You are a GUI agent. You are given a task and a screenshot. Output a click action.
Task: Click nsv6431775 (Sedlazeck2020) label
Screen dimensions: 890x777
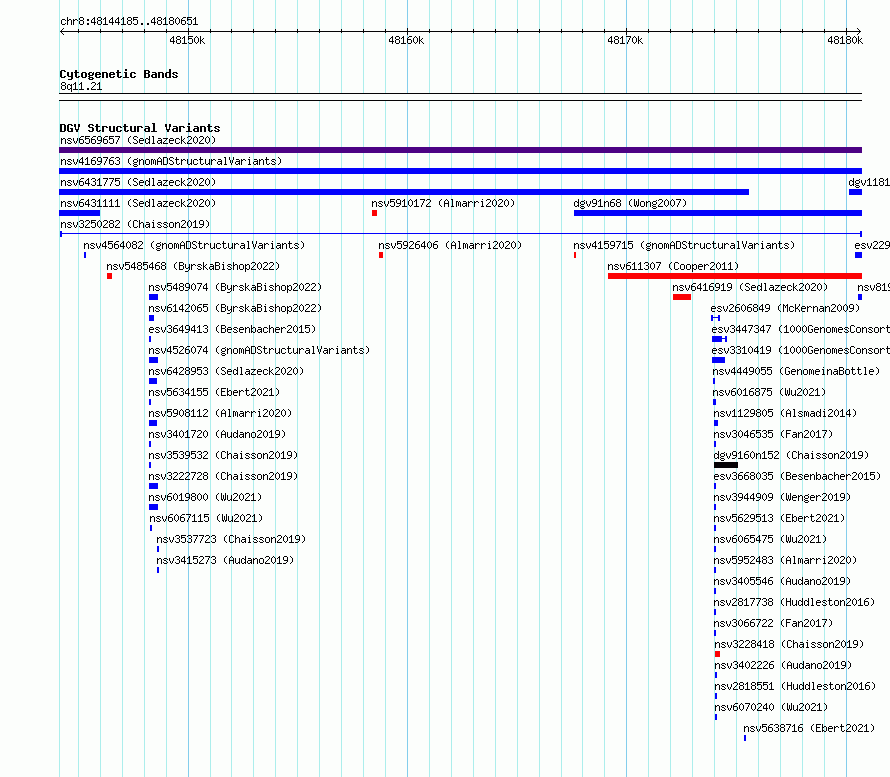pyautogui.click(x=138, y=182)
